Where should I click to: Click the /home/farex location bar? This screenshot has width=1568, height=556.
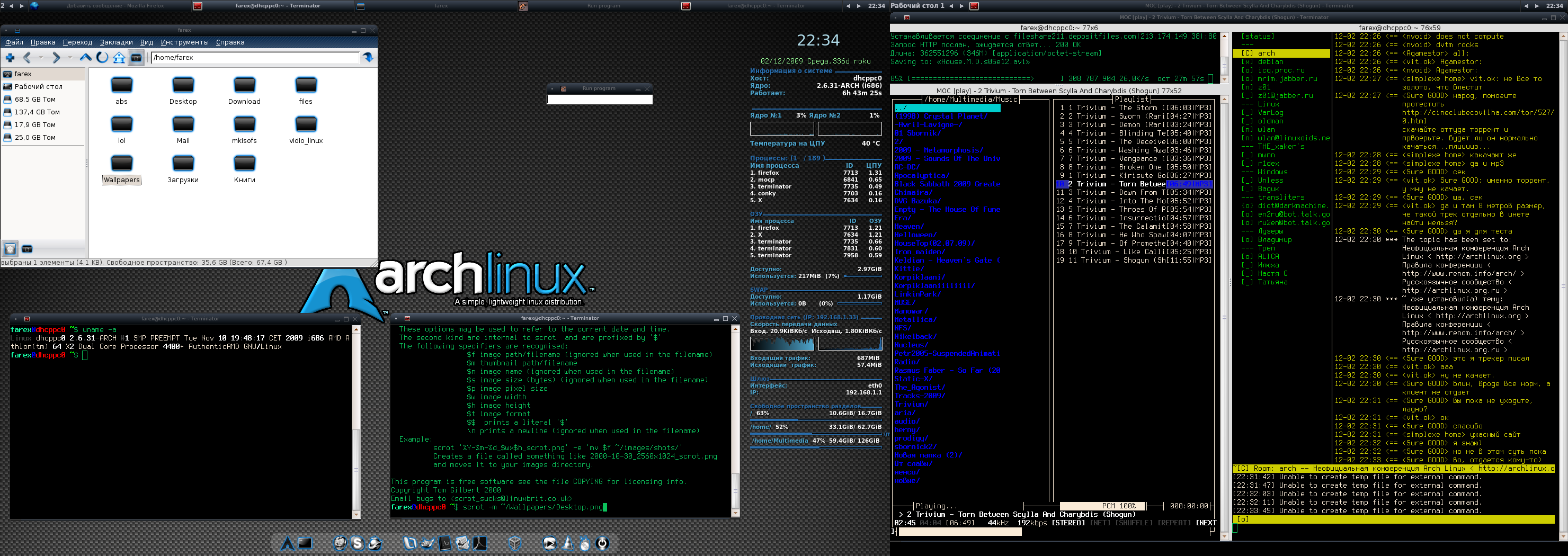tap(254, 57)
